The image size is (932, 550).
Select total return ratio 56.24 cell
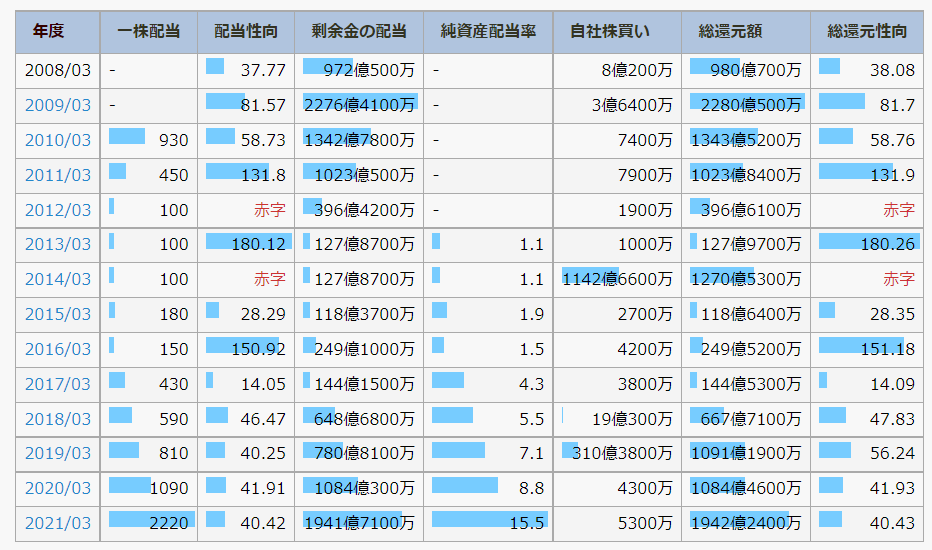867,454
